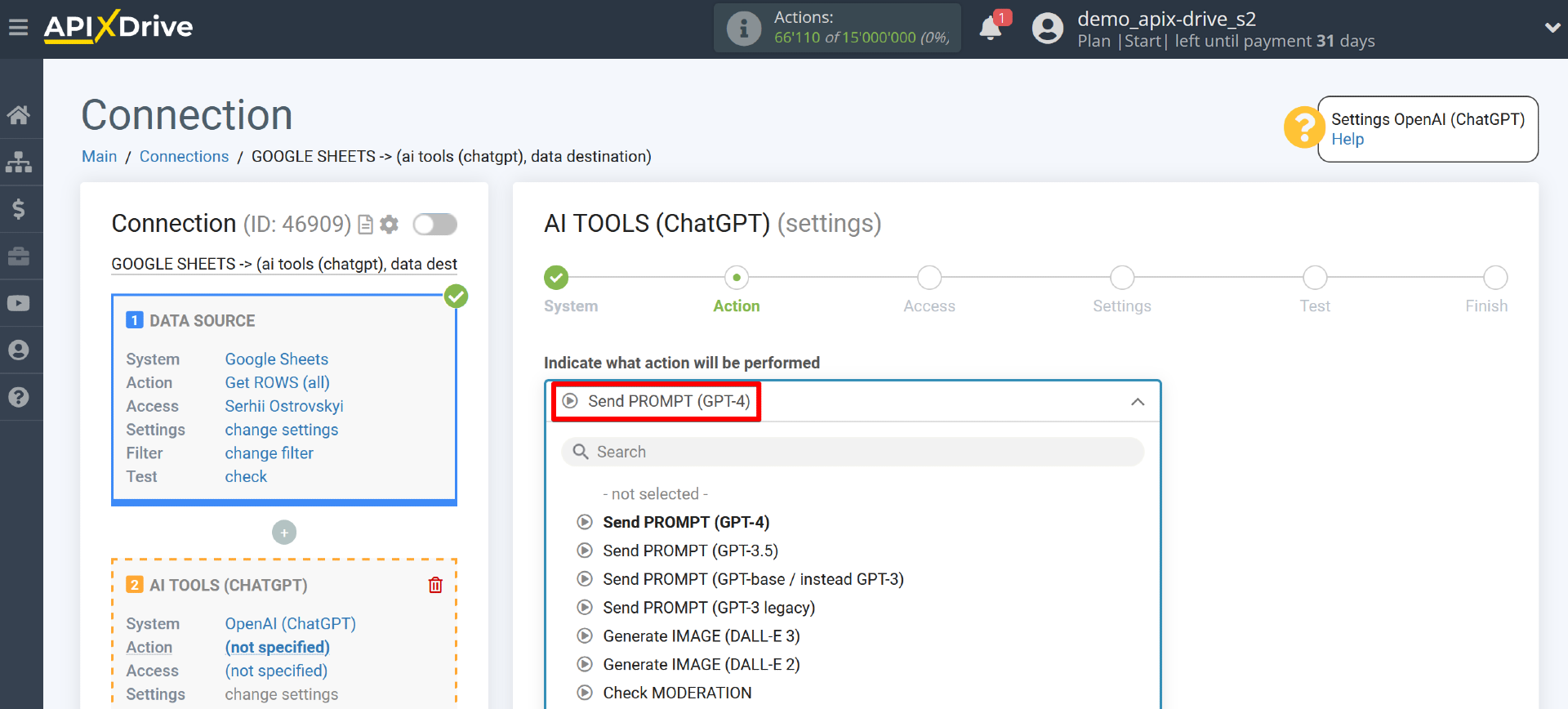Open the YouTube video sidebar icon

19,303
